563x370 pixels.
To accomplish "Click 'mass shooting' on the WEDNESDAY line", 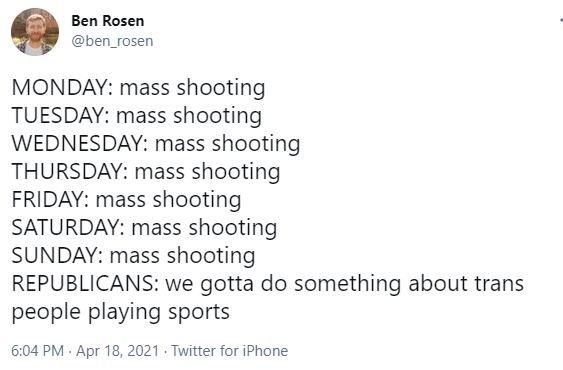I will pos(227,143).
